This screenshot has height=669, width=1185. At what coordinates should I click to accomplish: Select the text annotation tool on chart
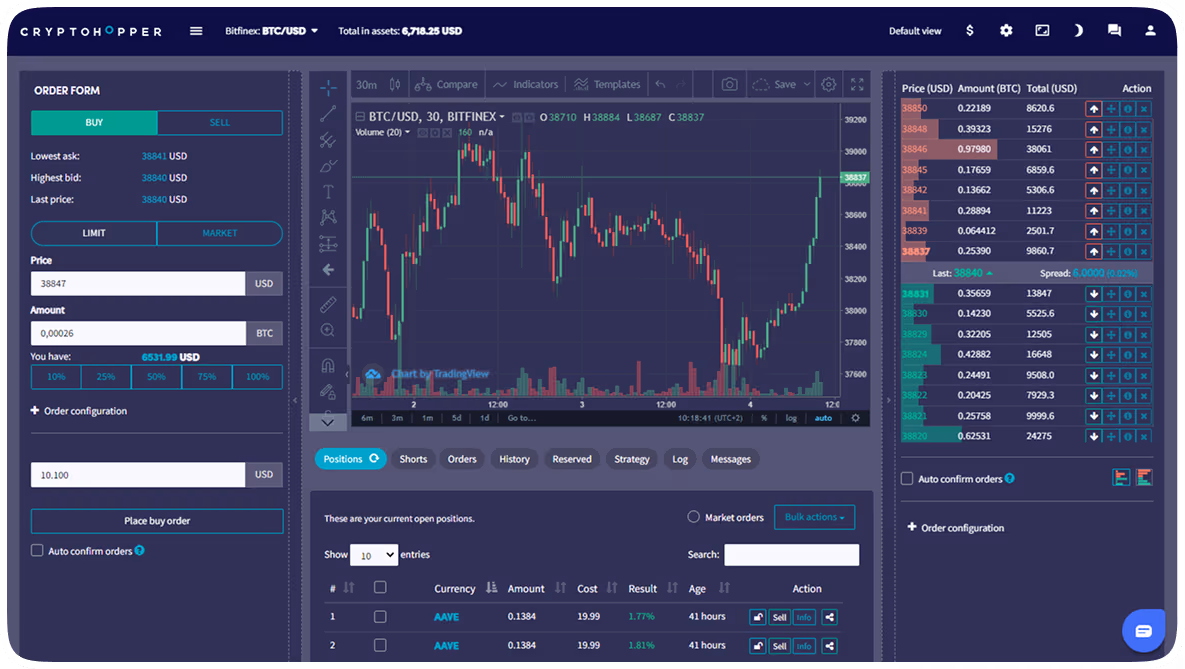click(328, 191)
